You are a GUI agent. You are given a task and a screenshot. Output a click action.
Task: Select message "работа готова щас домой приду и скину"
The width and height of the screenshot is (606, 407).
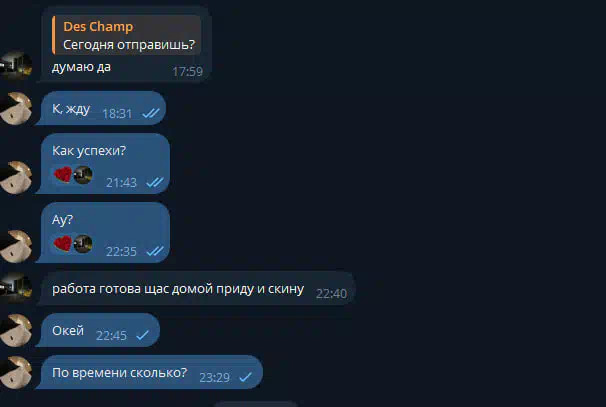[x=178, y=289]
